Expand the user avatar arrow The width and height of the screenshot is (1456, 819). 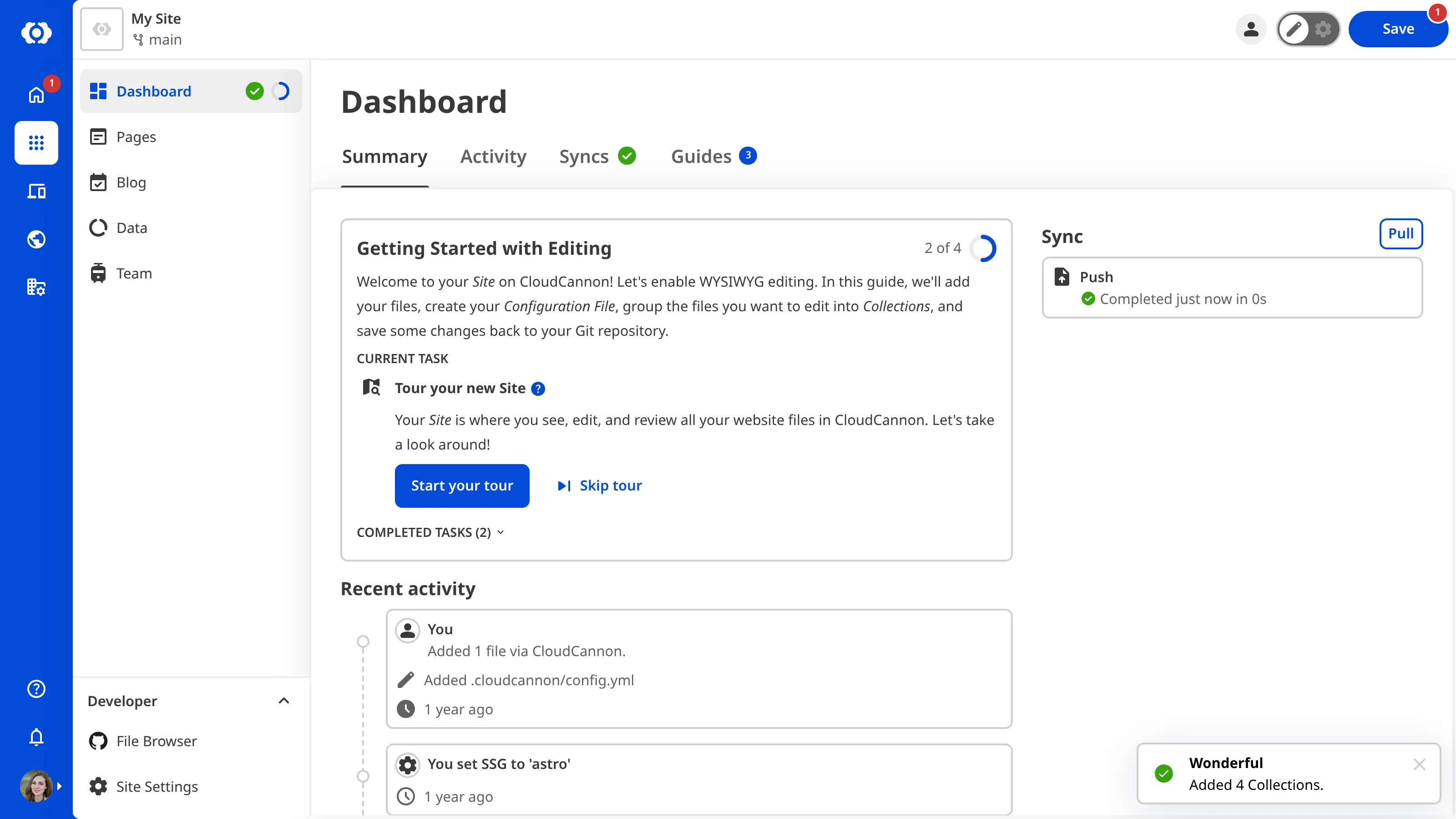pos(59,786)
